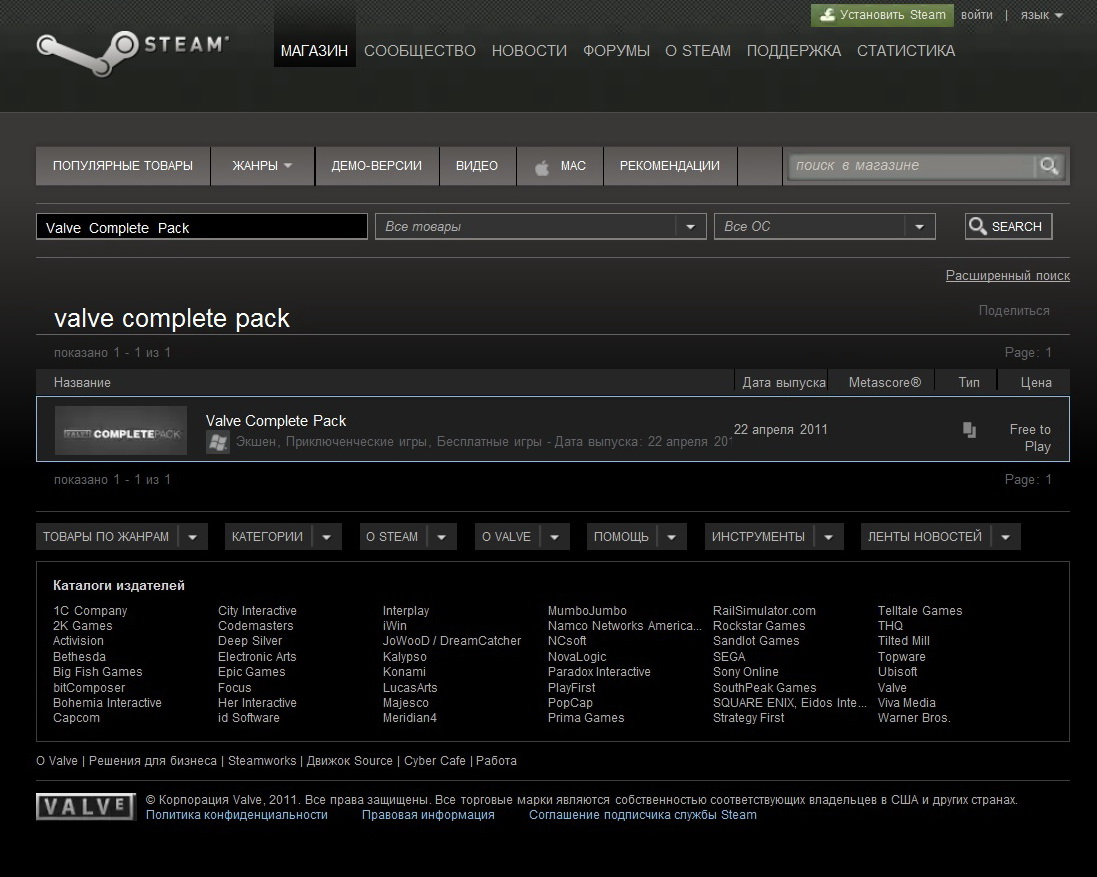Open Расширенный поиск link
Viewport: 1097px width, 877px height.
(x=1007, y=276)
